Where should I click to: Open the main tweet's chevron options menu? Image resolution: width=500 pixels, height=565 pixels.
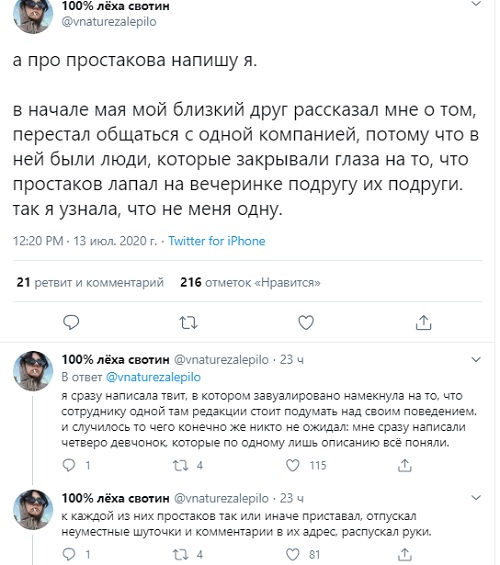(476, 4)
